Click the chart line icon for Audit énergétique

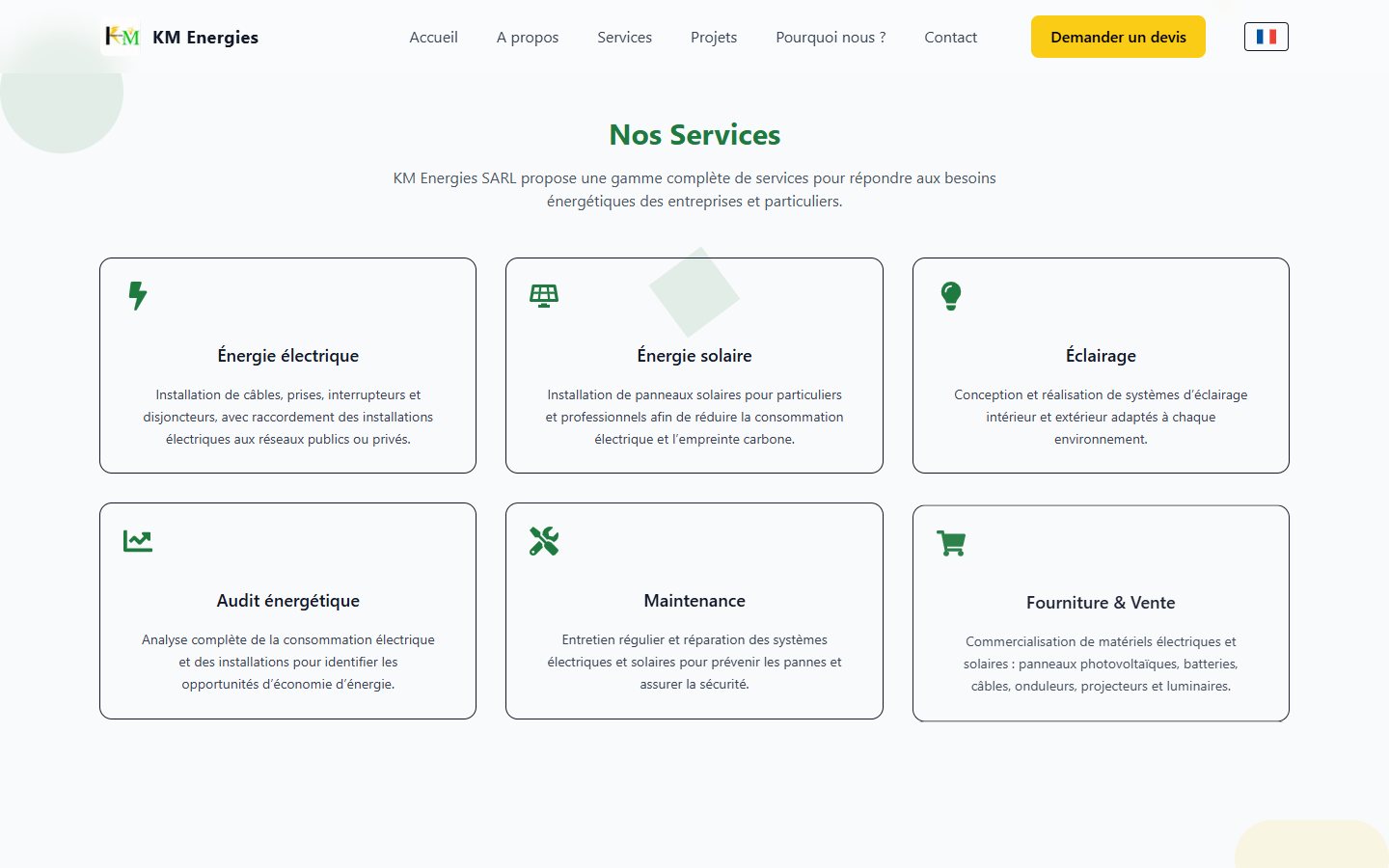[138, 540]
